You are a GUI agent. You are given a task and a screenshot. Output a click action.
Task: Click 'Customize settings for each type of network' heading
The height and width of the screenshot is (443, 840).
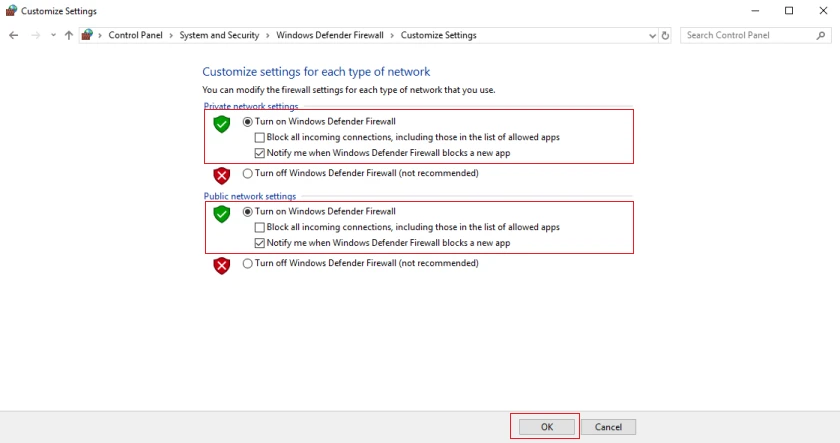pos(316,72)
